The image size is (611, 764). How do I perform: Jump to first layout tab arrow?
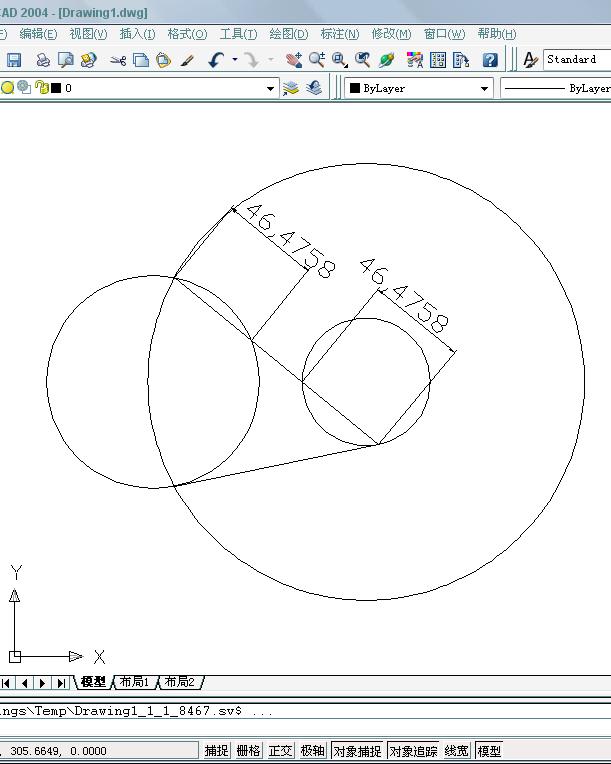6,683
